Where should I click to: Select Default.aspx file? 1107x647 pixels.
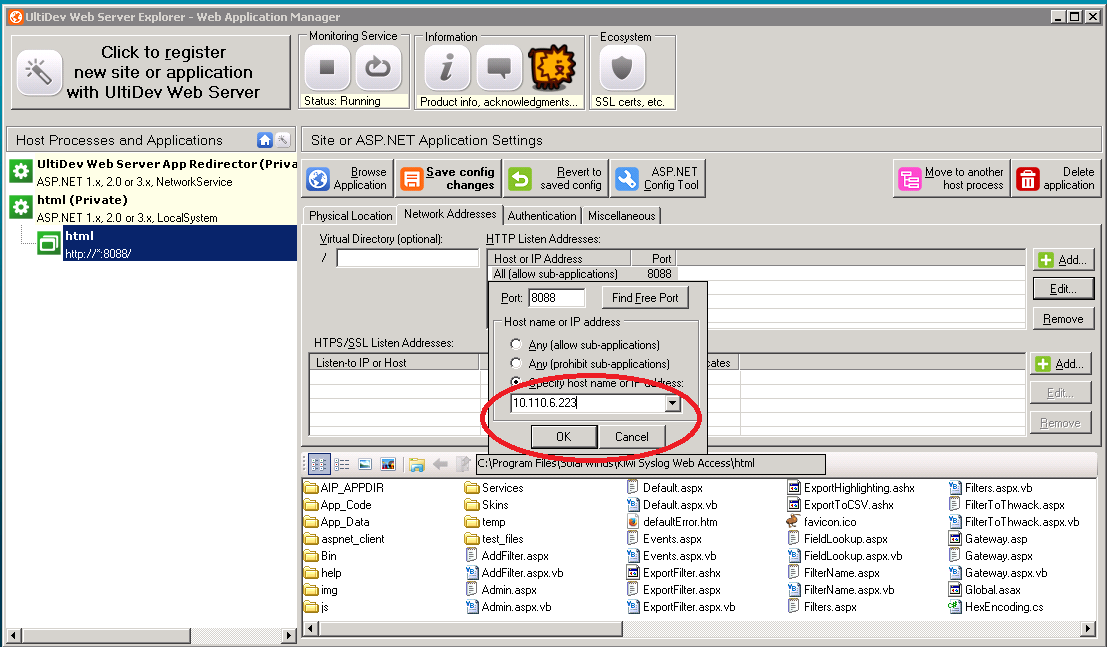click(x=664, y=488)
